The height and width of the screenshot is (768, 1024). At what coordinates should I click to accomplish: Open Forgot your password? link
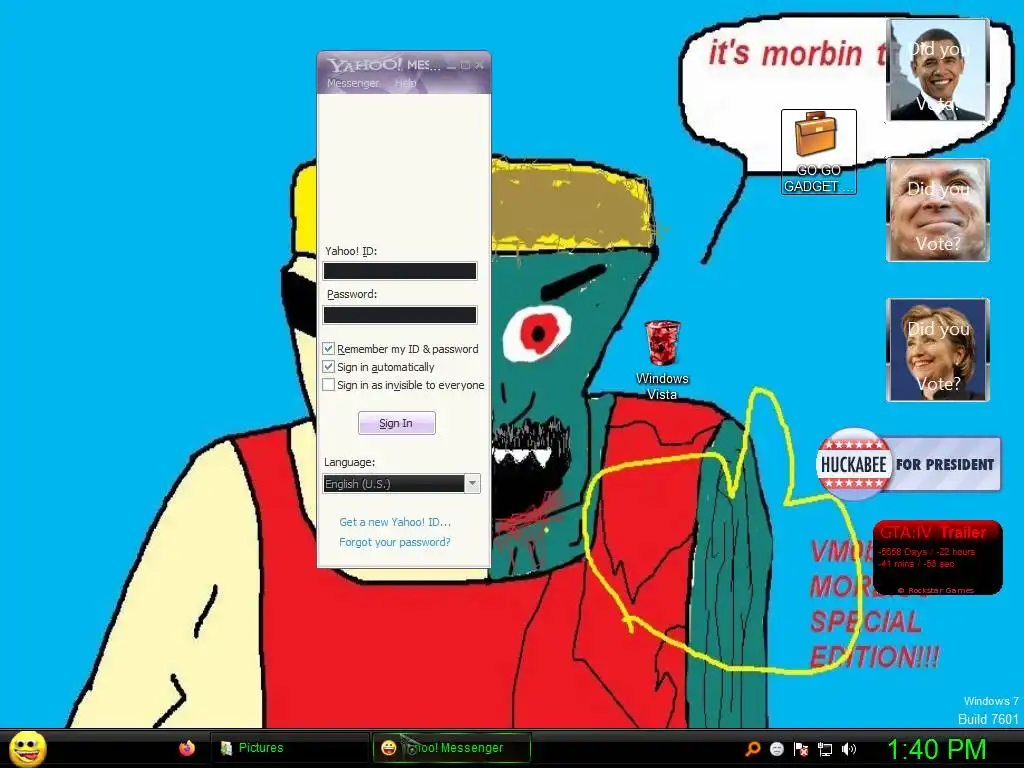[x=394, y=542]
